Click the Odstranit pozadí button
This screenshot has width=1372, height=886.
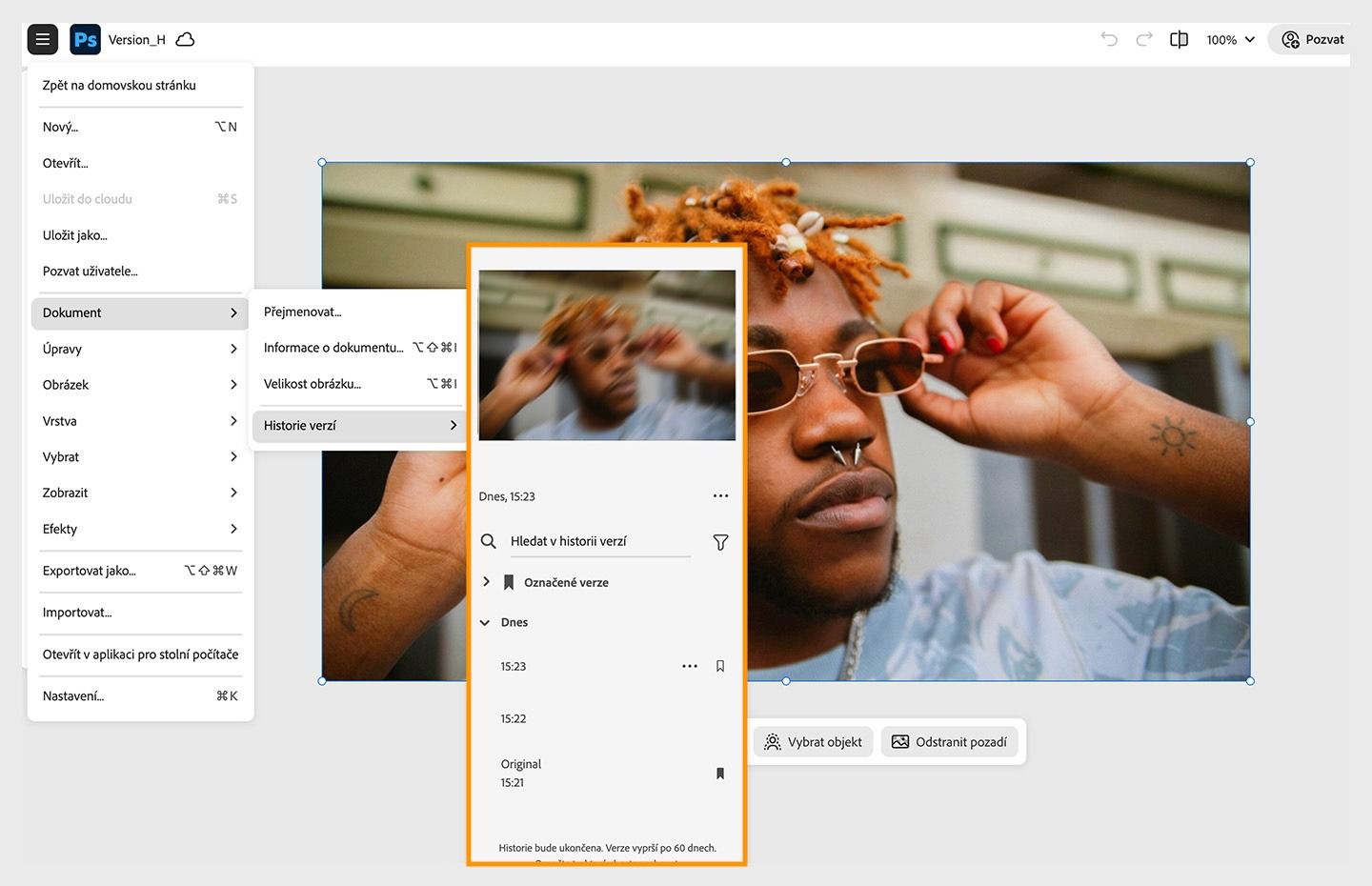[x=949, y=742]
